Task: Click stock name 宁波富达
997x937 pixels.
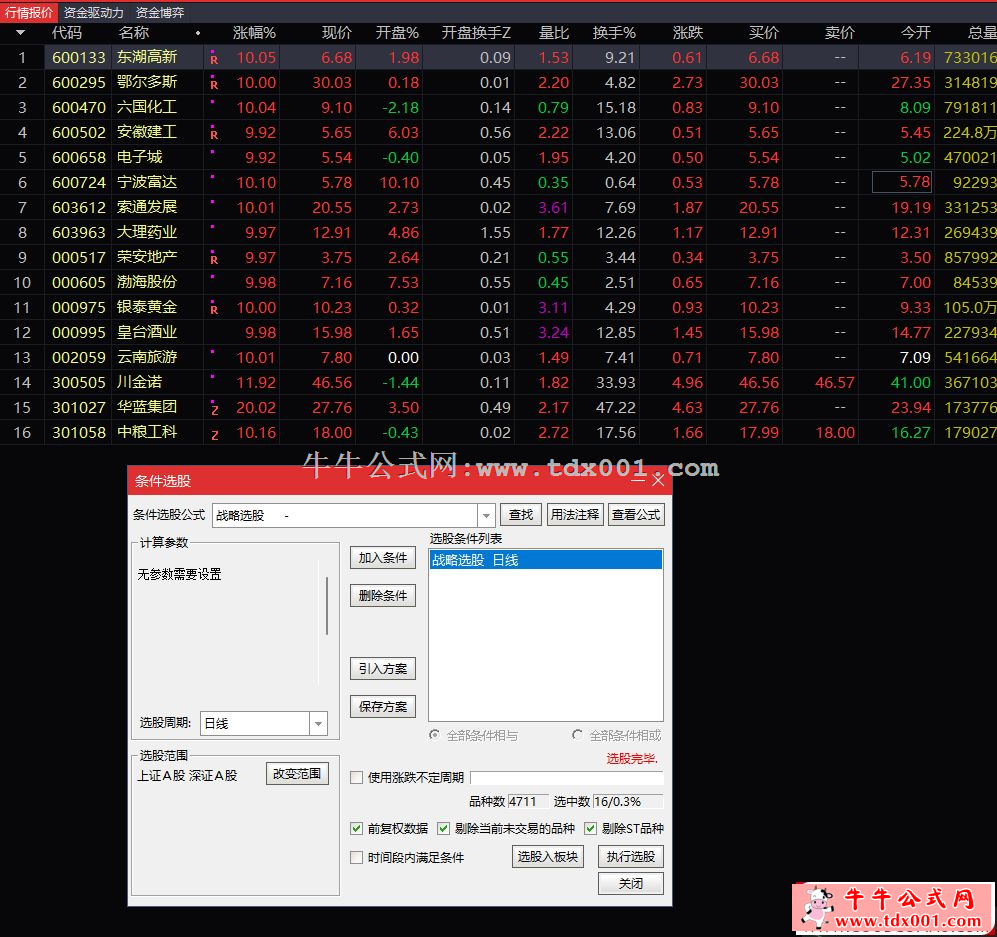Action: 147,182
